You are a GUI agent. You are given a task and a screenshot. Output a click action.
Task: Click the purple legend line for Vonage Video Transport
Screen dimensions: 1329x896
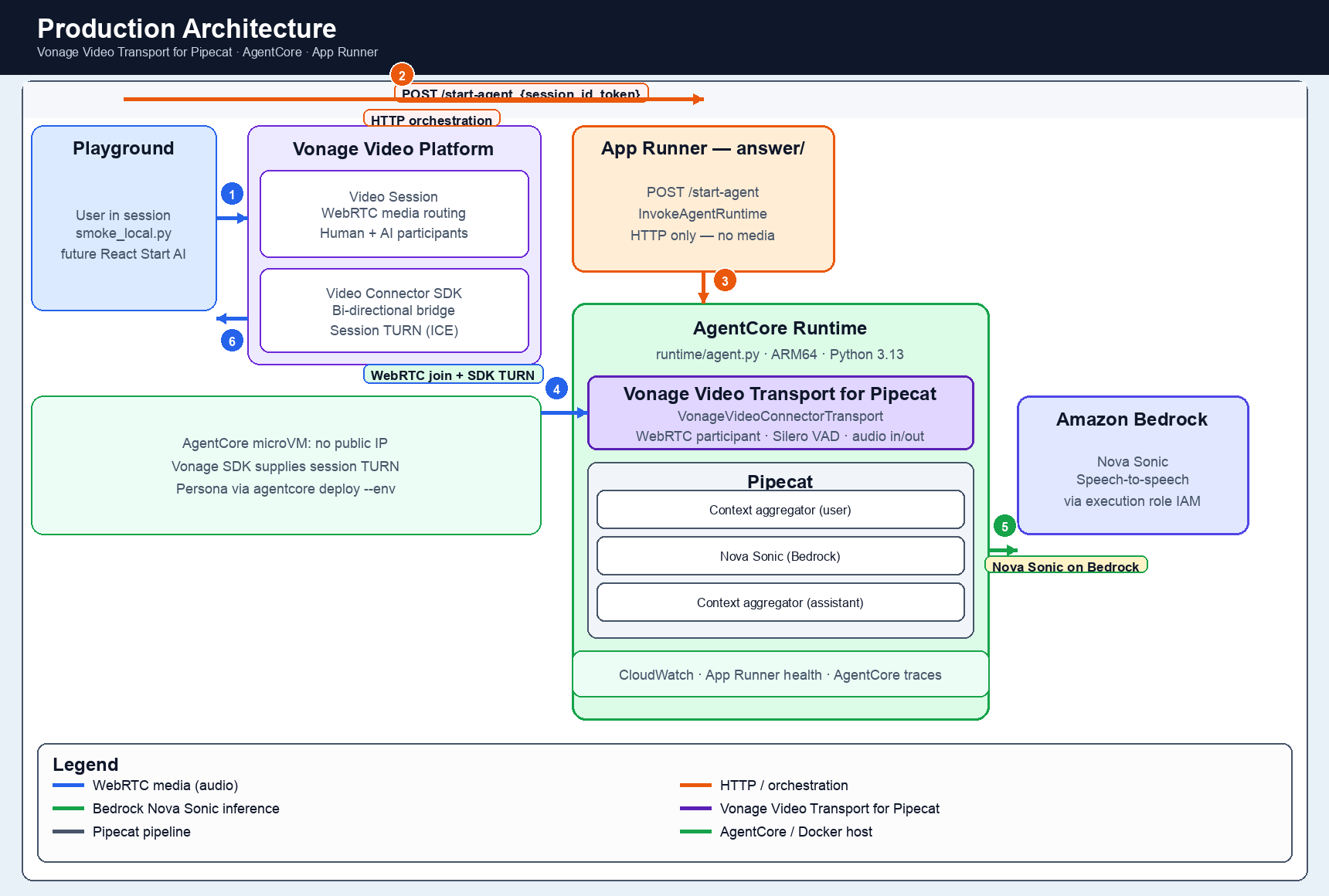click(695, 809)
